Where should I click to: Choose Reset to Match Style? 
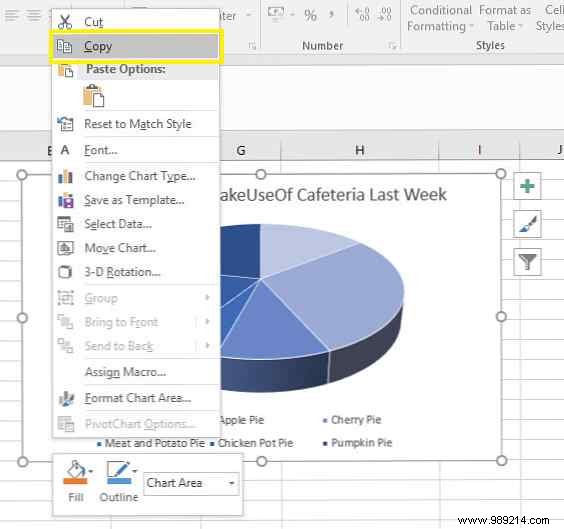click(x=136, y=124)
